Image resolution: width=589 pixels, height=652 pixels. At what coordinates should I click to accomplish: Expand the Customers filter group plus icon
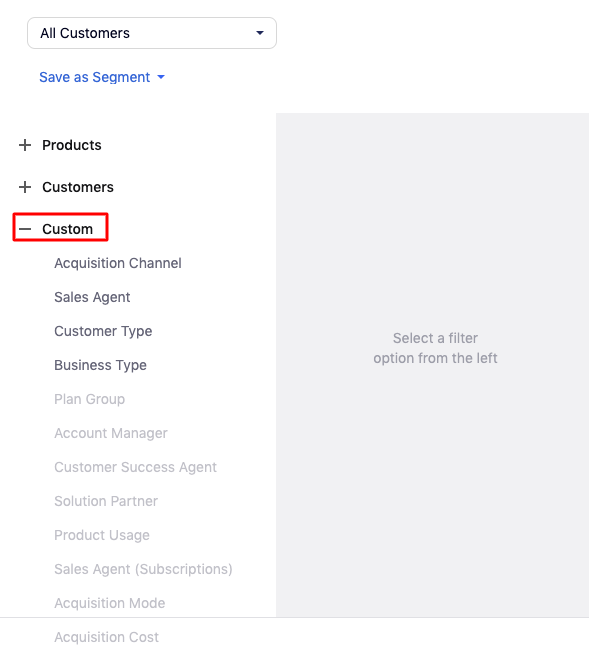click(25, 187)
